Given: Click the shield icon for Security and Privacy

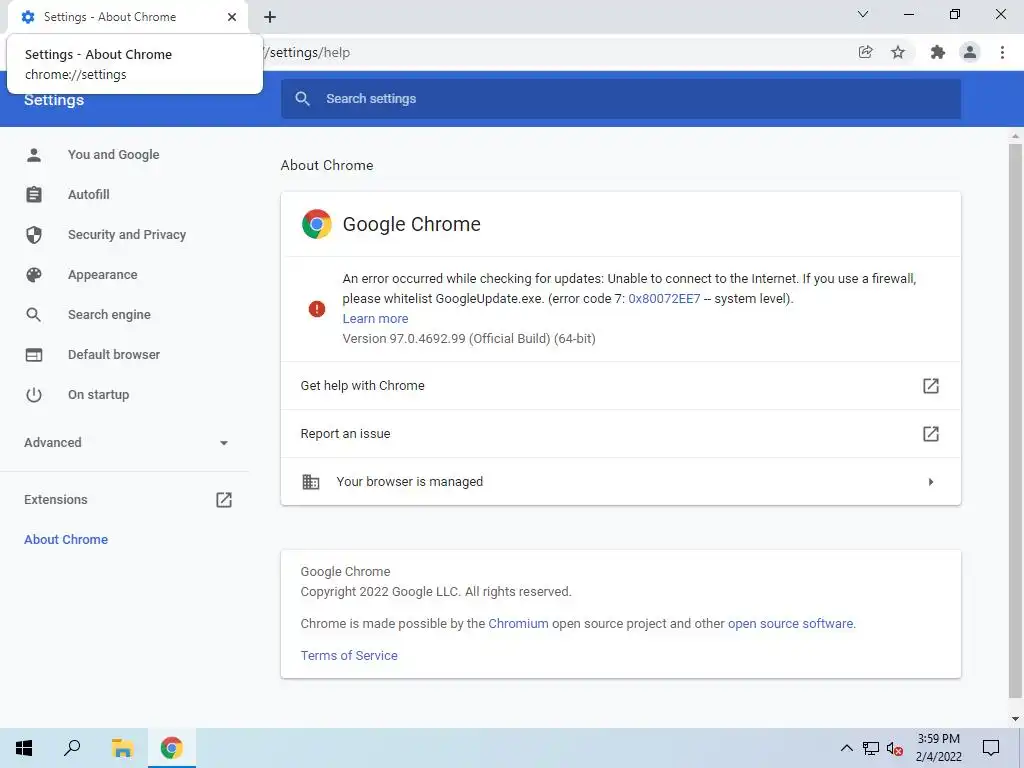Looking at the screenshot, I should point(34,235).
